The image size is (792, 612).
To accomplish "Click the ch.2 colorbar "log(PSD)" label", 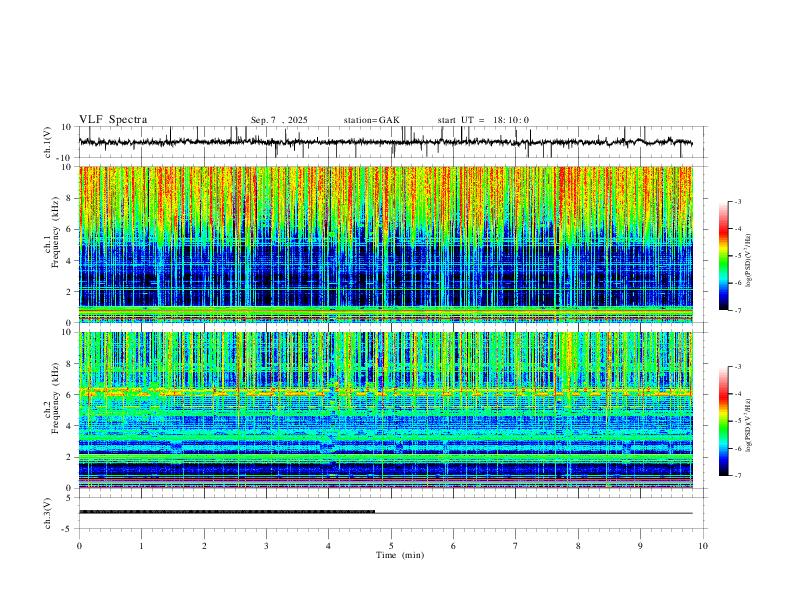I will click(748, 426).
